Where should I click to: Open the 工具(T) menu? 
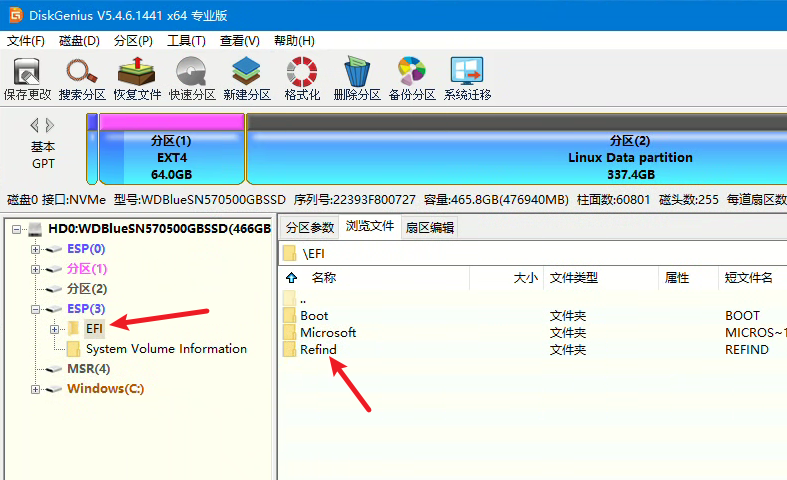point(186,41)
